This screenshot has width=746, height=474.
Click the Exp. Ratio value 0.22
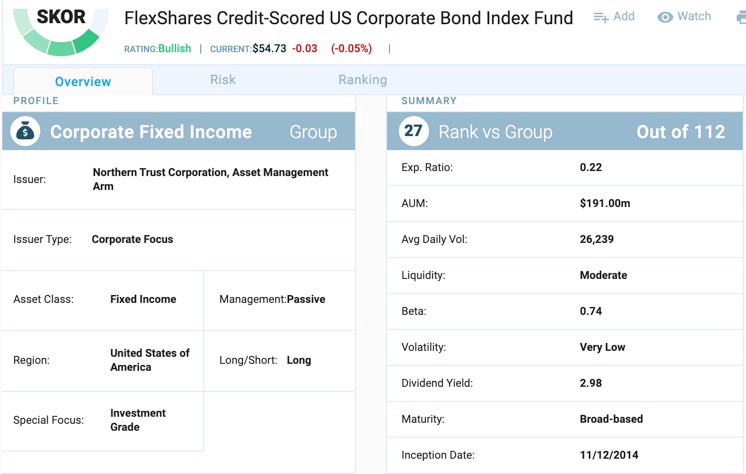coord(591,167)
